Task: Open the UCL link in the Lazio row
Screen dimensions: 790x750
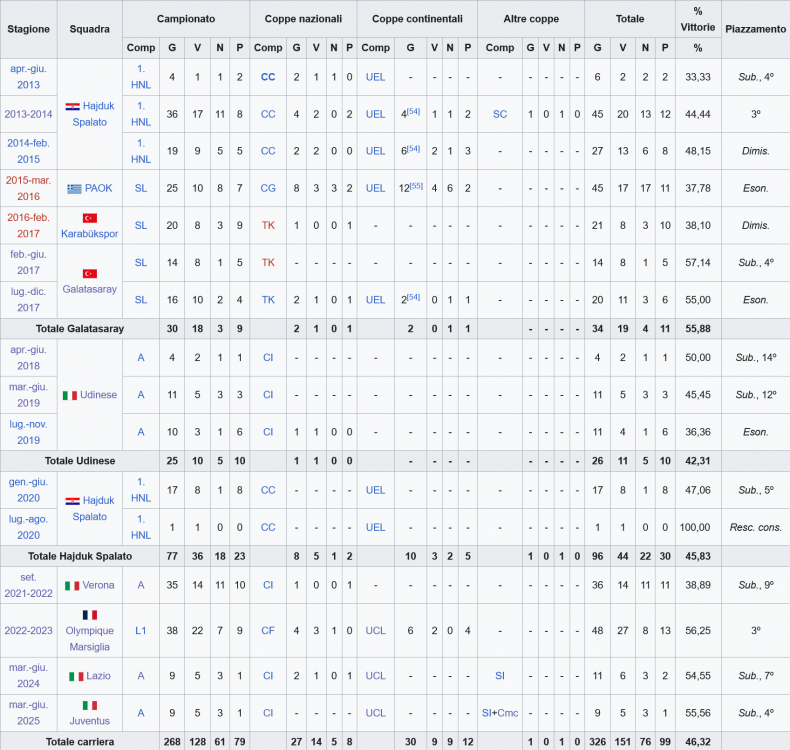Action: click(x=375, y=676)
